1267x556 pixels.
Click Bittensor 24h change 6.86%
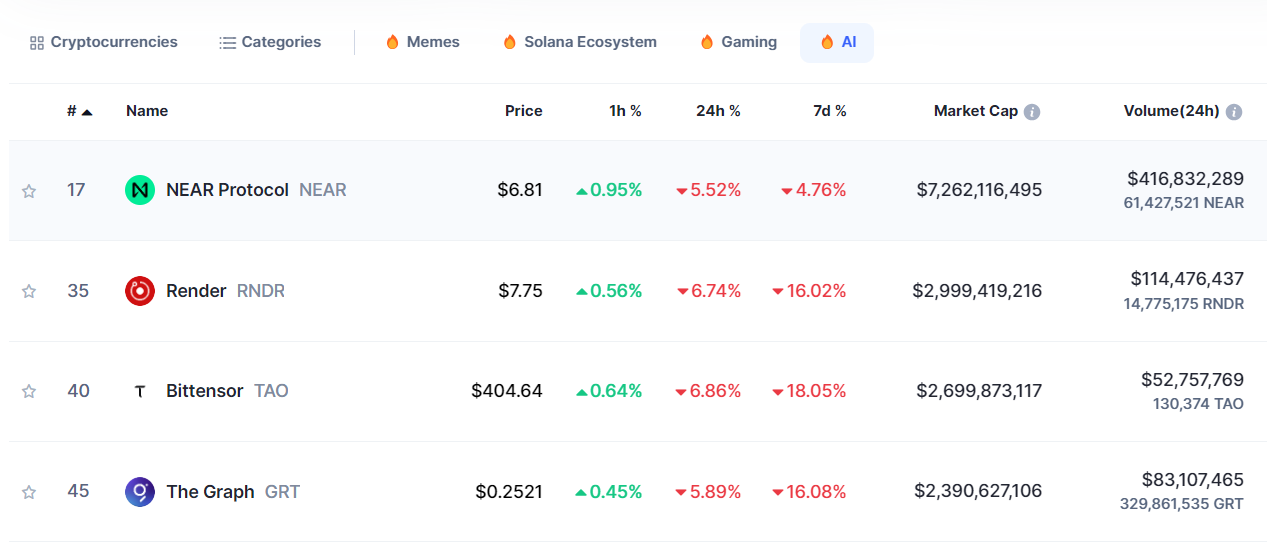coord(708,391)
